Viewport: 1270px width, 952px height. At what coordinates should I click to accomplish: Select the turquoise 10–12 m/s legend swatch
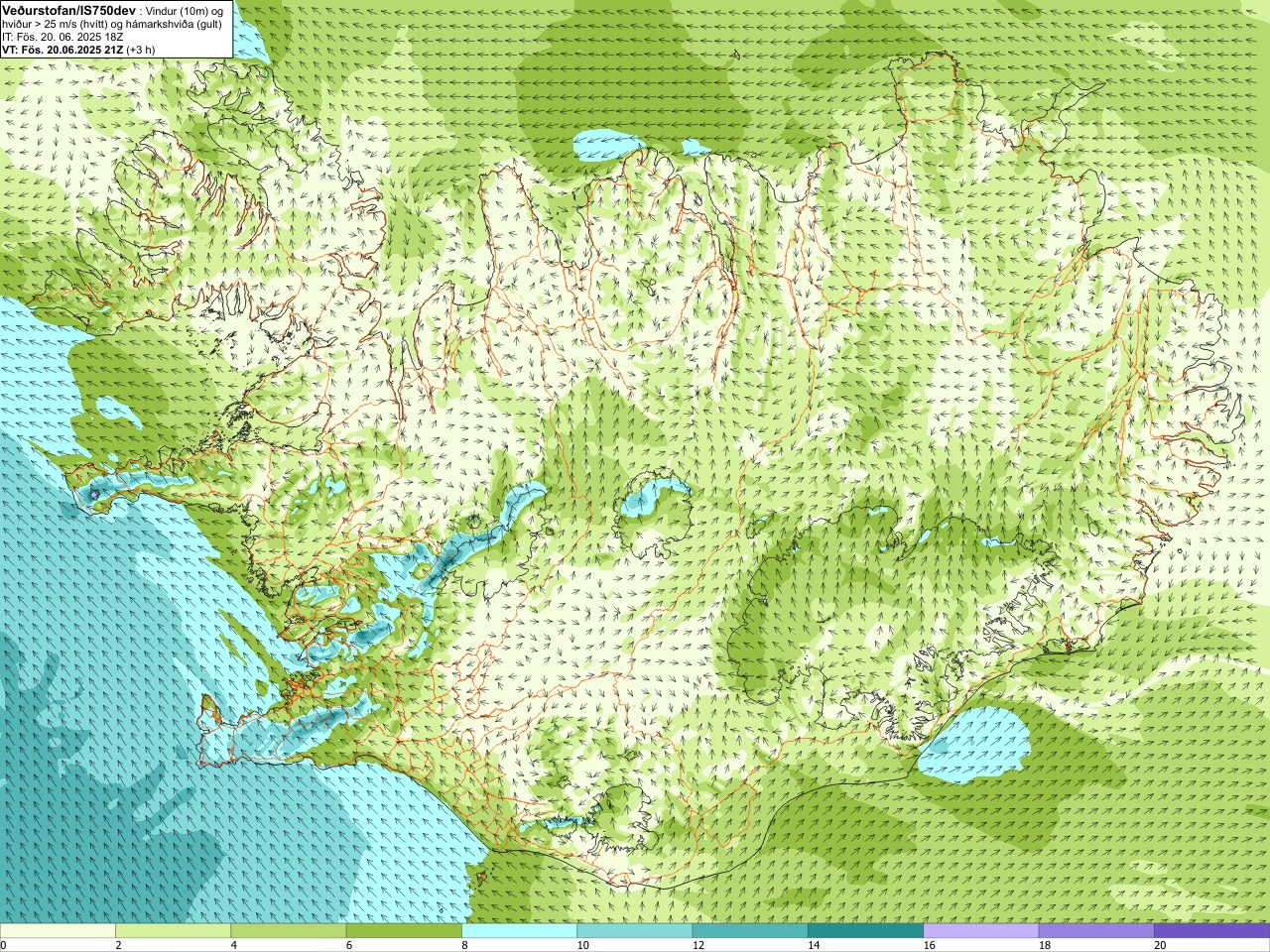(634, 931)
